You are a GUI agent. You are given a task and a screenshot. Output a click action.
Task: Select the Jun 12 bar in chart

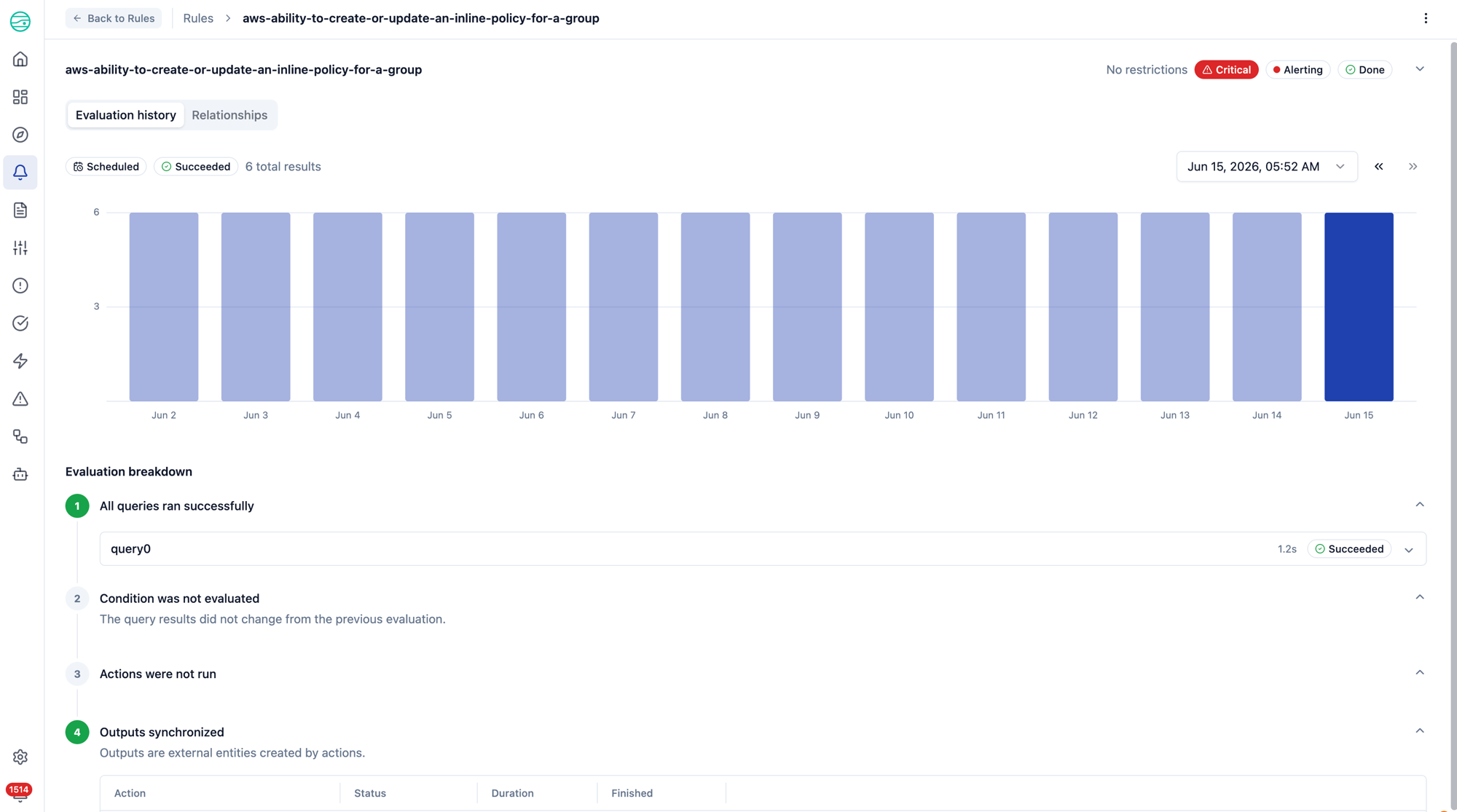[1083, 307]
